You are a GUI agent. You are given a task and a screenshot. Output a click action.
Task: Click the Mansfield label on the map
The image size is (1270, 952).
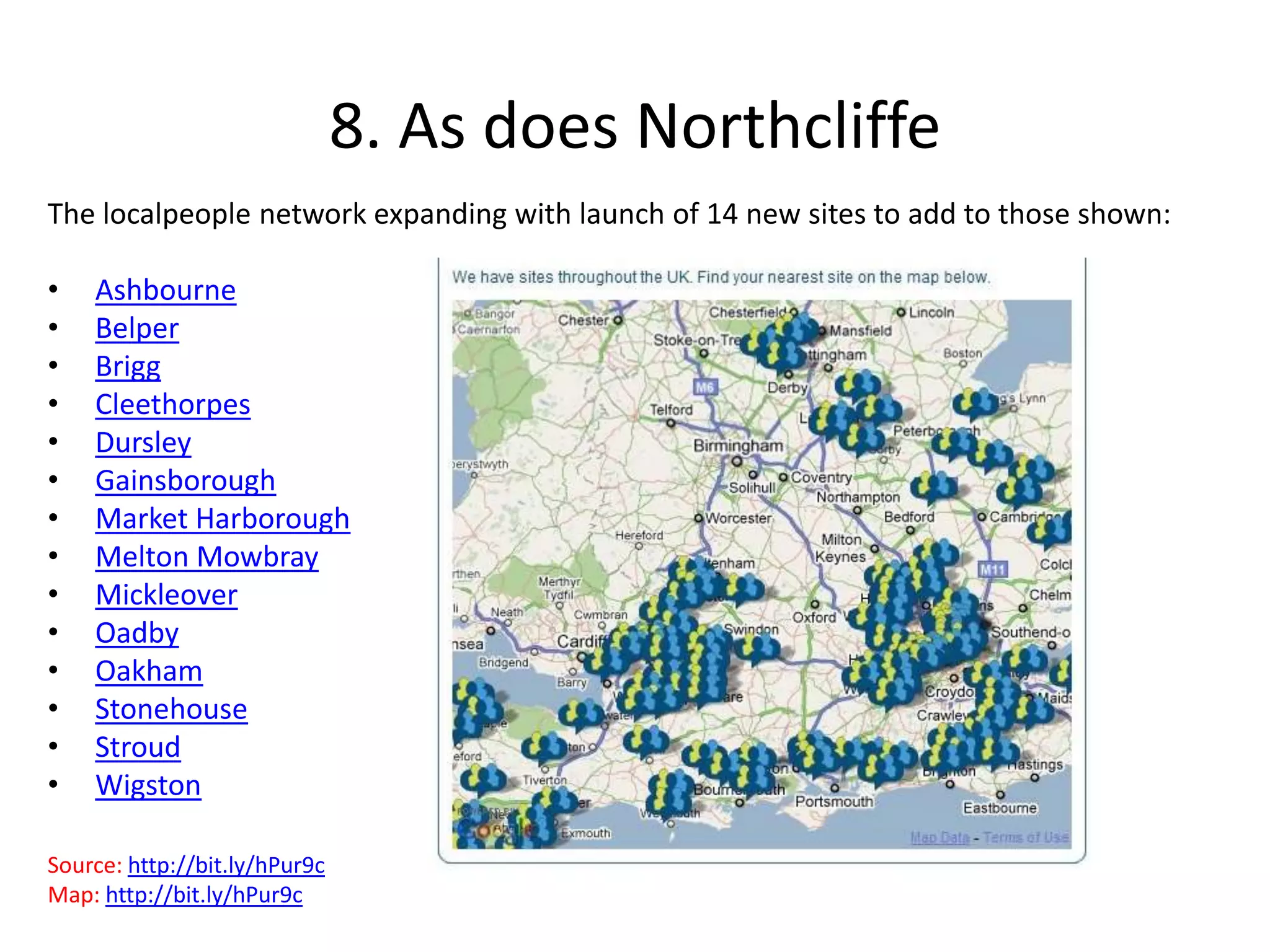[861, 331]
